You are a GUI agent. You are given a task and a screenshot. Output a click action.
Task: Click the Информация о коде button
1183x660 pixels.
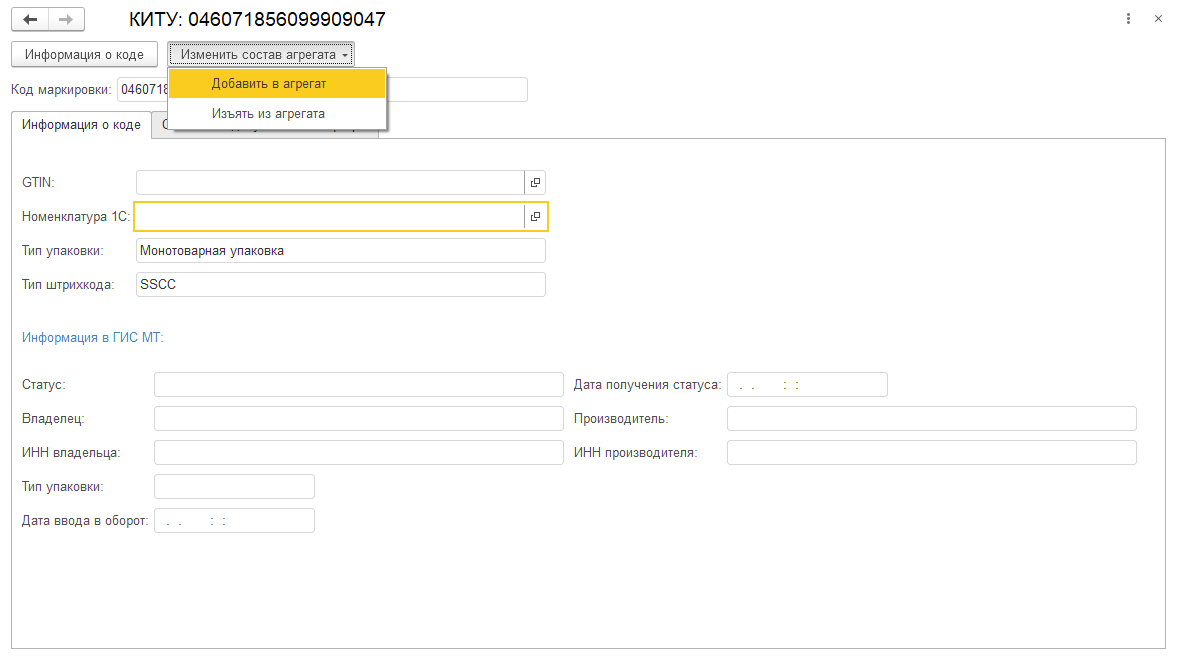click(x=84, y=54)
